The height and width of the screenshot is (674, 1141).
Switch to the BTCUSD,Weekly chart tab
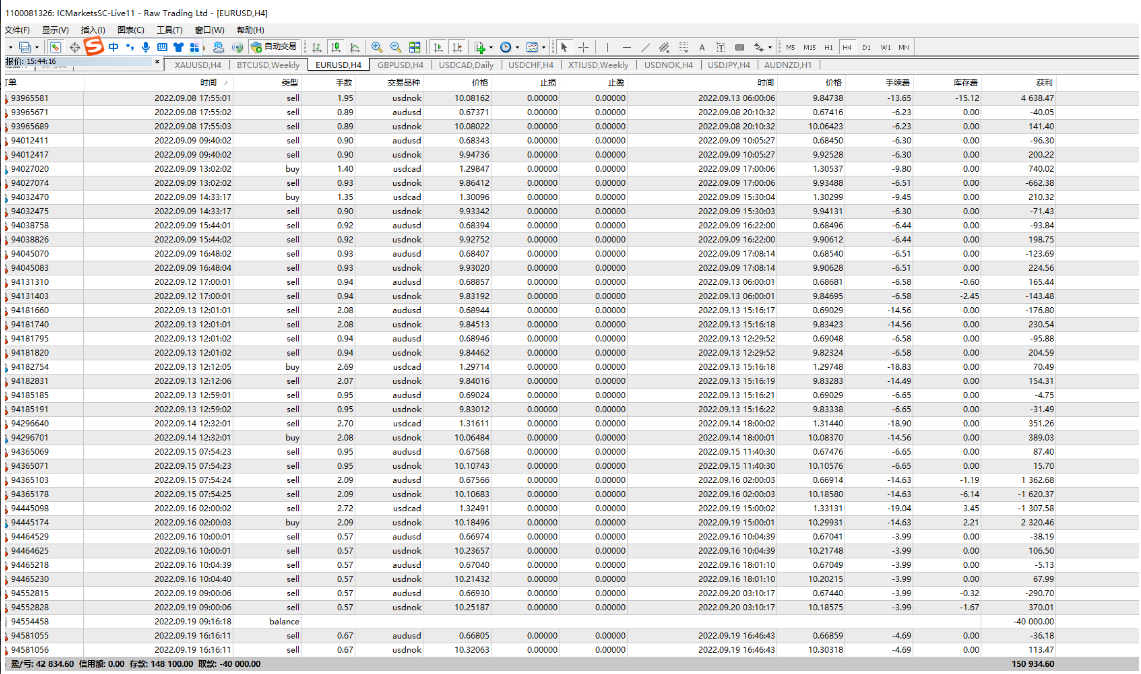pos(268,65)
